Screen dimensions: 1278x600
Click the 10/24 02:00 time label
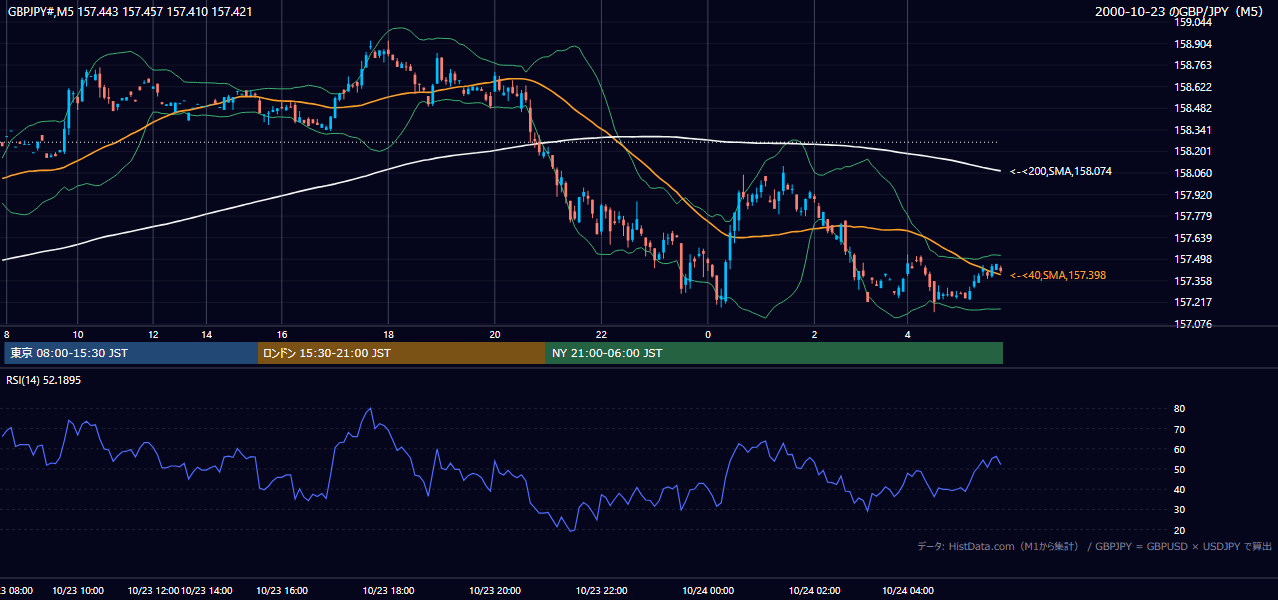click(x=814, y=591)
